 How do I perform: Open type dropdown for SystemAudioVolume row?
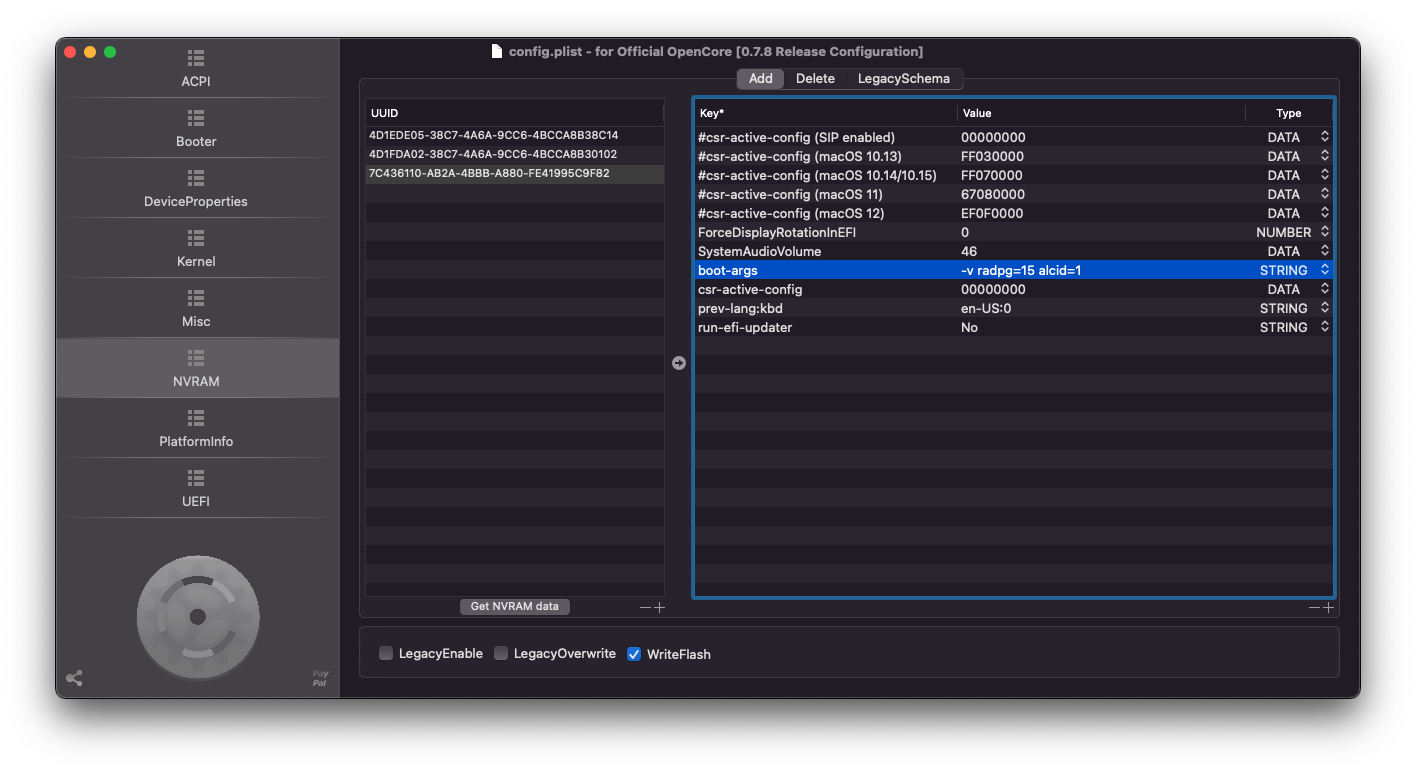(1324, 251)
